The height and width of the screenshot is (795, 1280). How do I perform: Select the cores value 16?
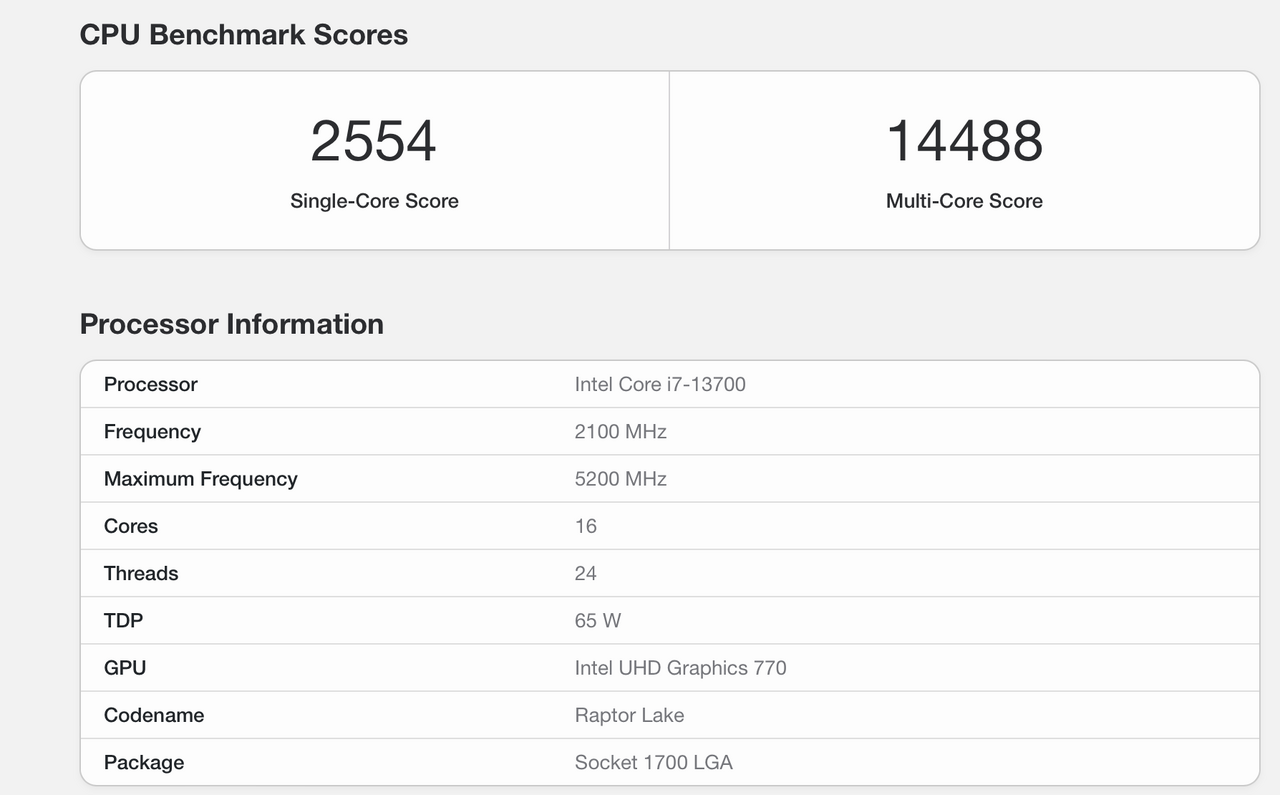(586, 526)
